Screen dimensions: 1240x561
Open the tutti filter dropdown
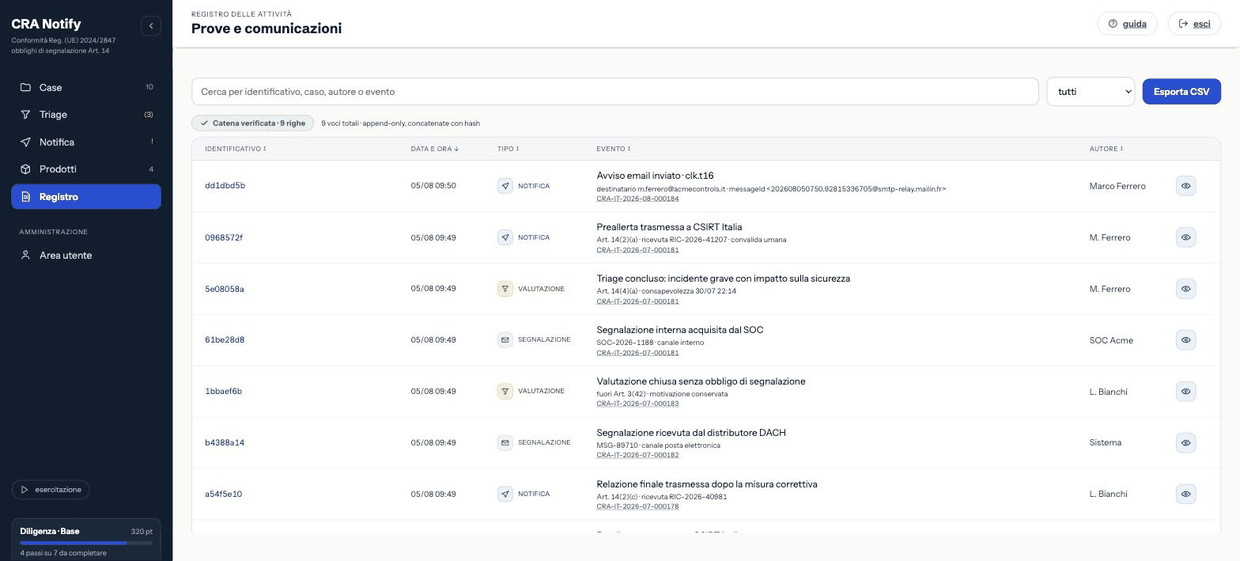[1090, 91]
